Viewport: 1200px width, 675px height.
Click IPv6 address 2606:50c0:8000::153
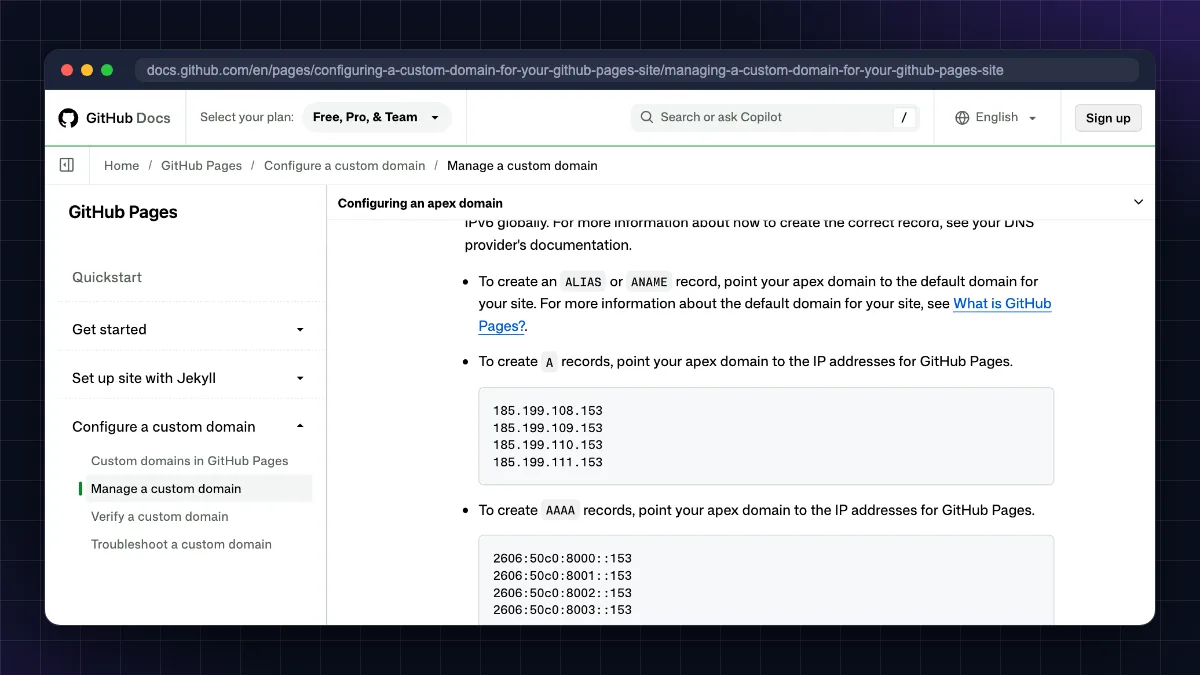(x=562, y=559)
